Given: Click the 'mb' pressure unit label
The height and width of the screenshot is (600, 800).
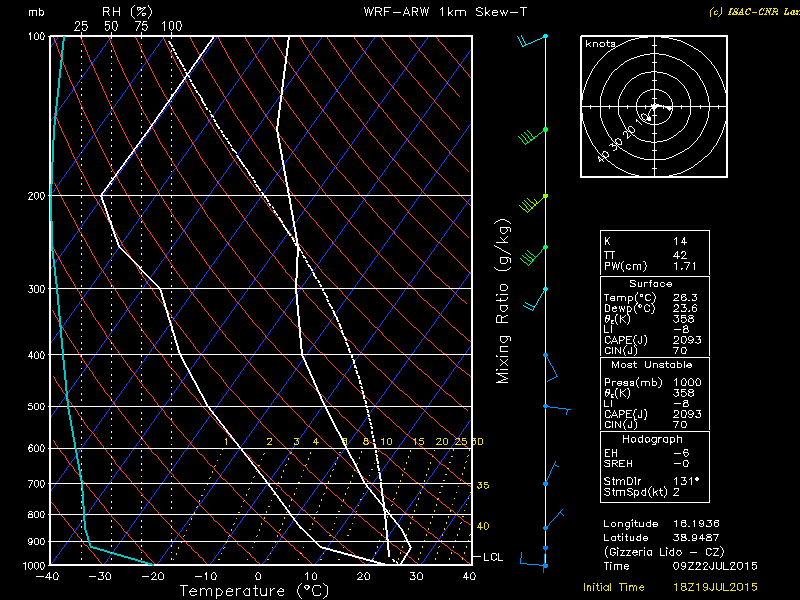Looking at the screenshot, I should pos(36,12).
